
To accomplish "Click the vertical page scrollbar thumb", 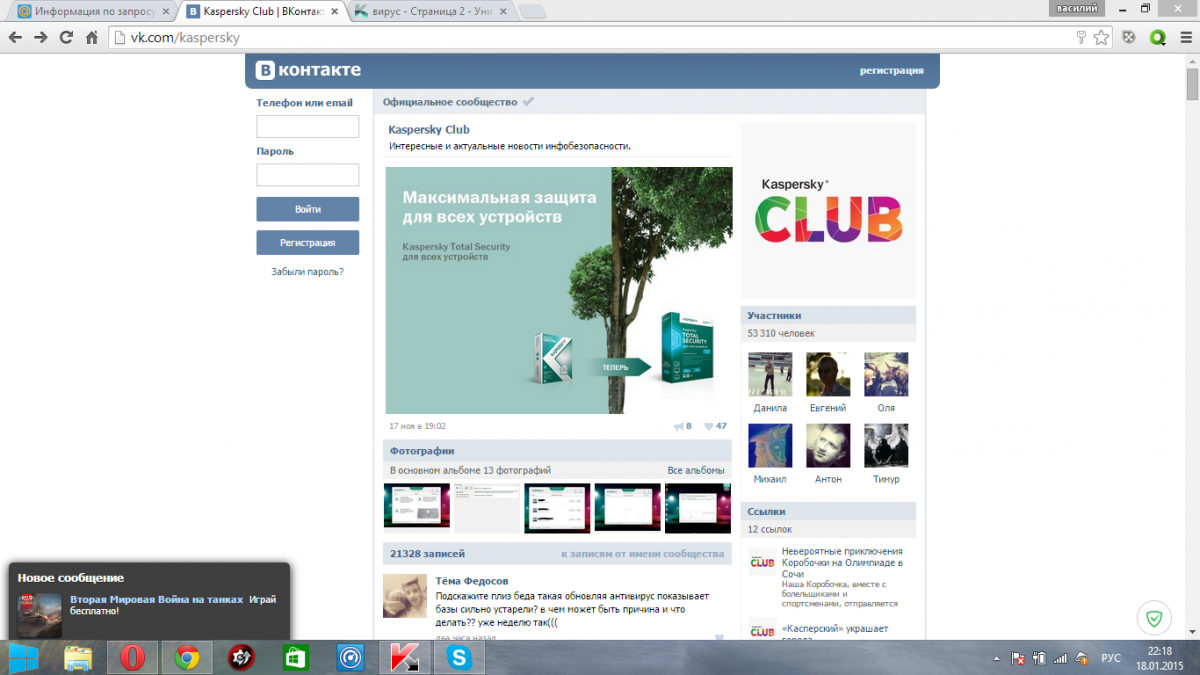I will click(1192, 86).
